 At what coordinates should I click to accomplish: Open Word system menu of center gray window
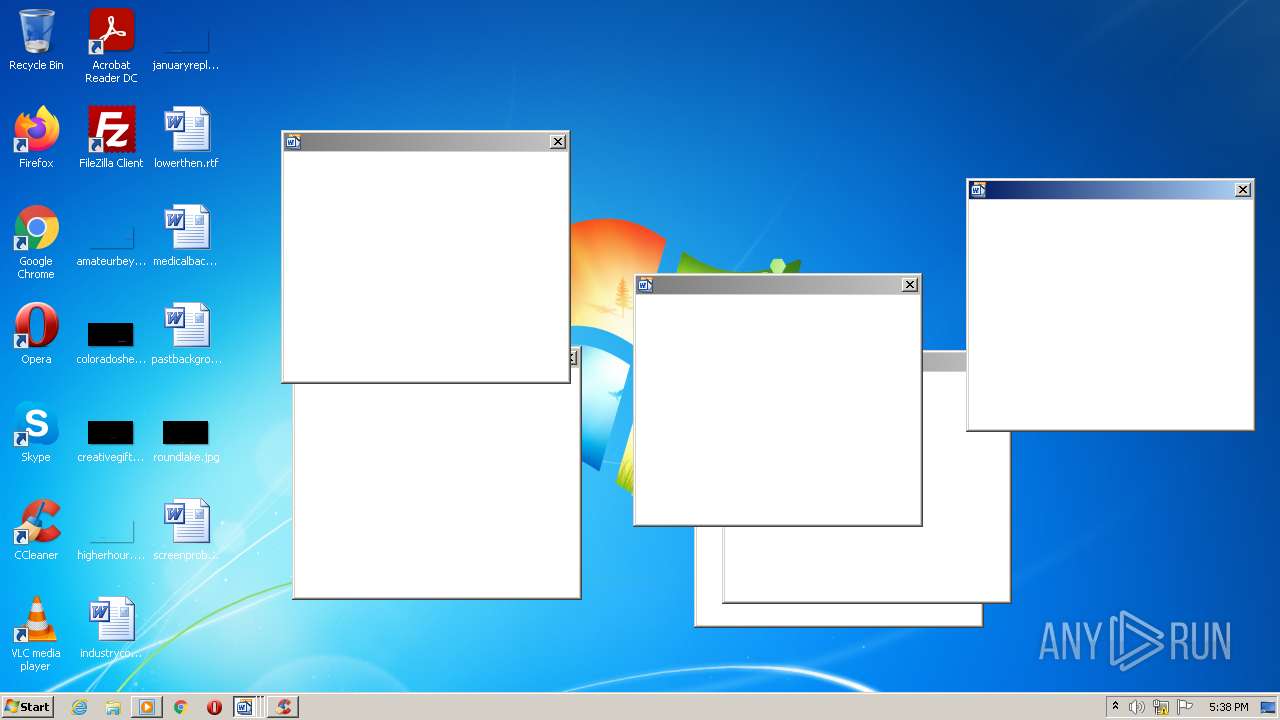[645, 285]
